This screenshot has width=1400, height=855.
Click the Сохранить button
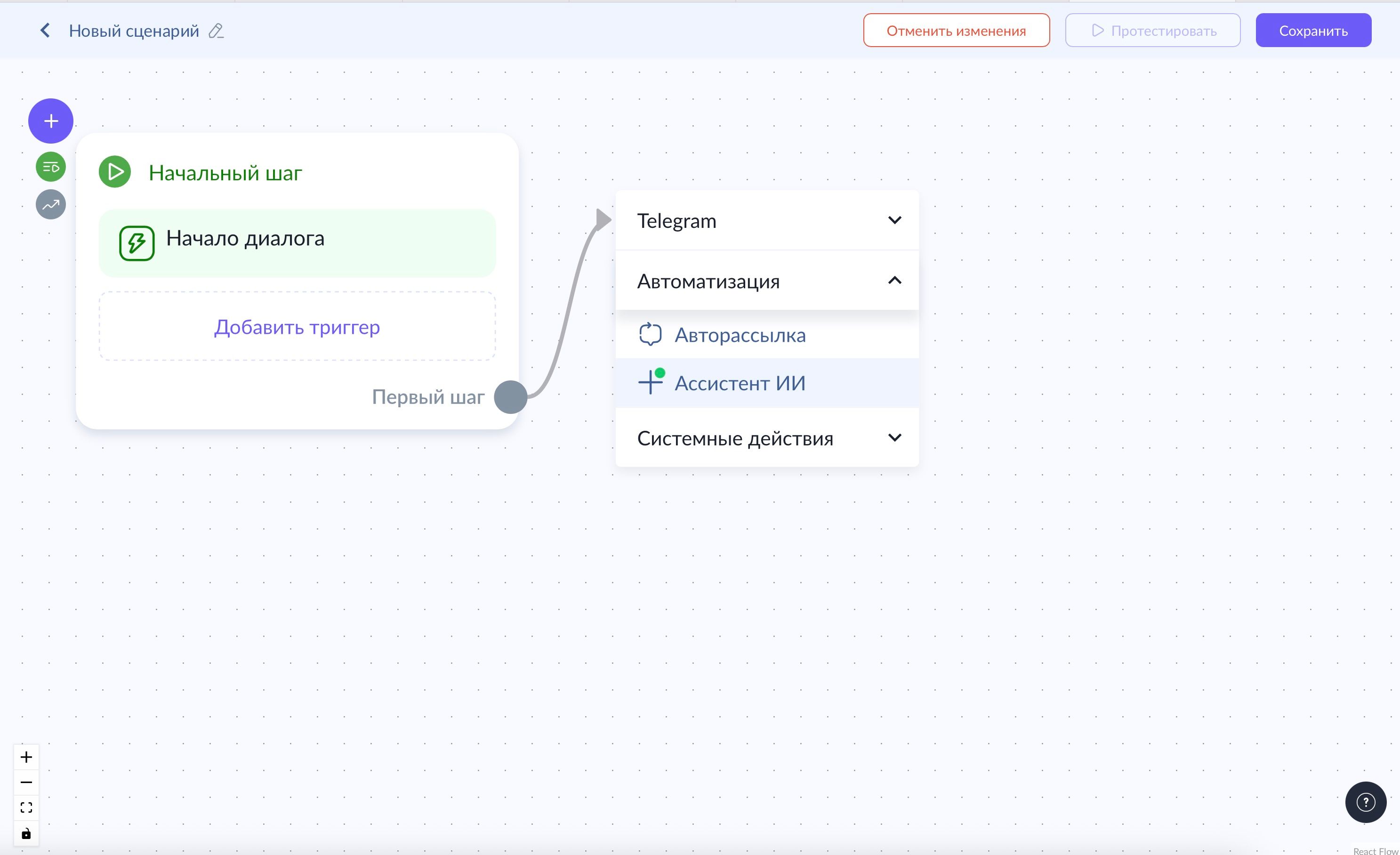point(1313,31)
